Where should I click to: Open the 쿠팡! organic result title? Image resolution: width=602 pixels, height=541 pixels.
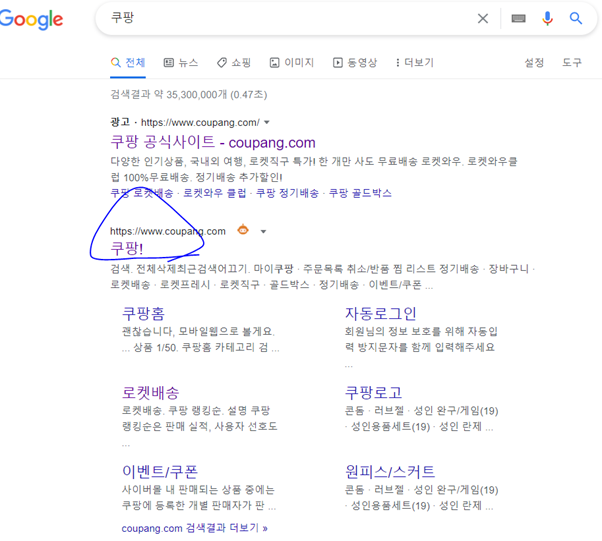[127, 248]
